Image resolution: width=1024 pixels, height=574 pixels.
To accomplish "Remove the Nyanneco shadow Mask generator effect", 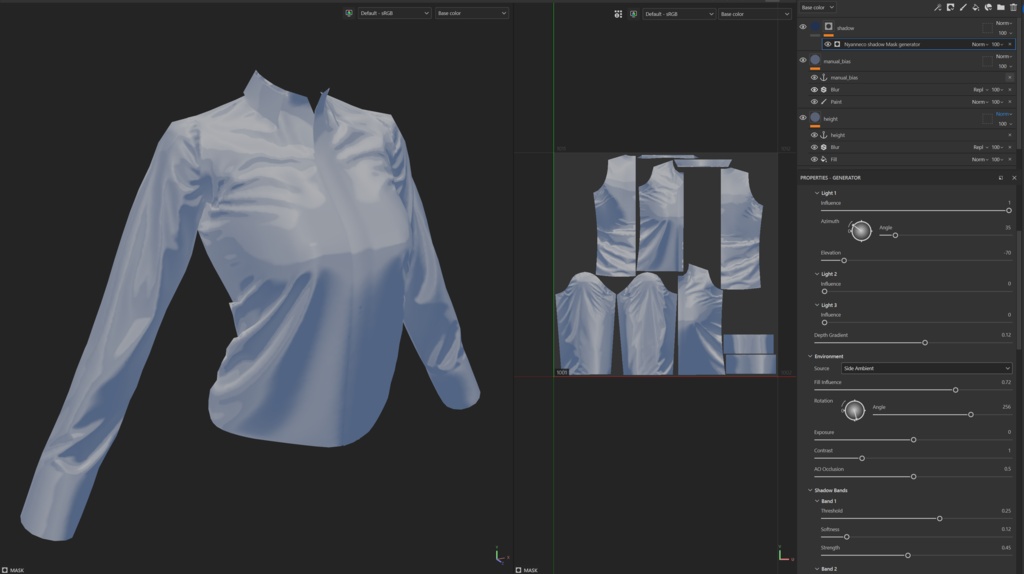I will tap(1010, 44).
